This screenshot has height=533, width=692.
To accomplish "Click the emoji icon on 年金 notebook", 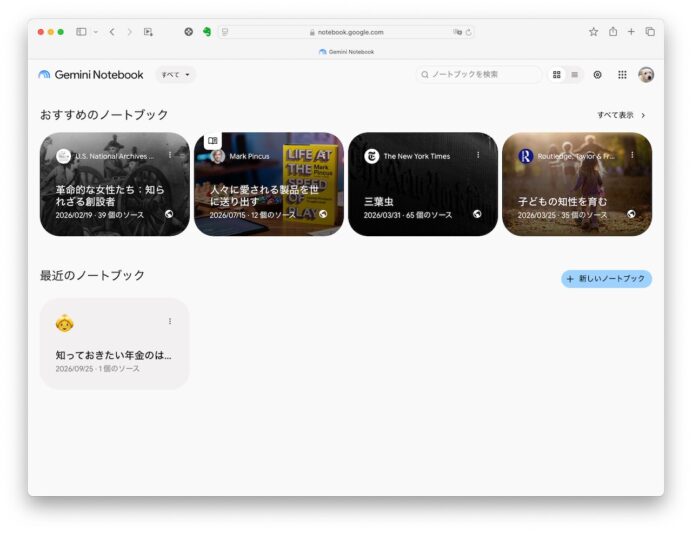I will [x=64, y=323].
